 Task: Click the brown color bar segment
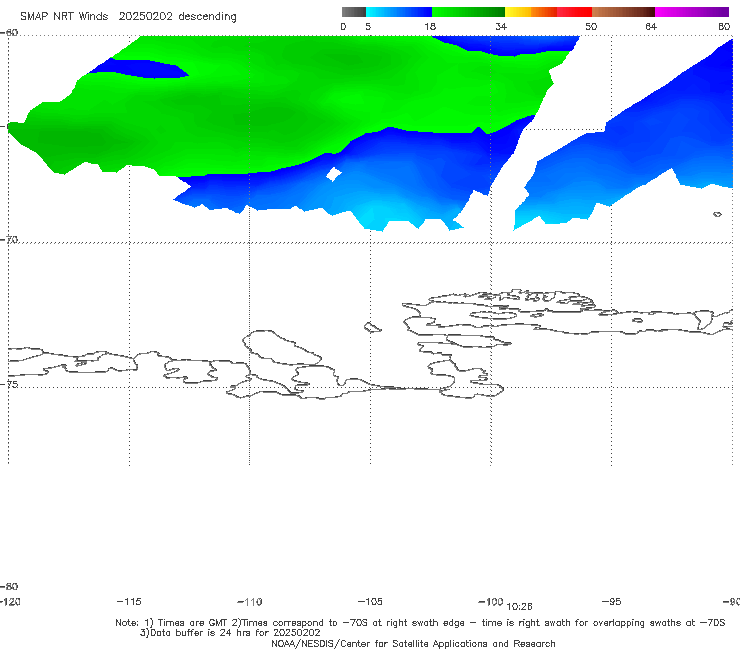[x=623, y=12]
